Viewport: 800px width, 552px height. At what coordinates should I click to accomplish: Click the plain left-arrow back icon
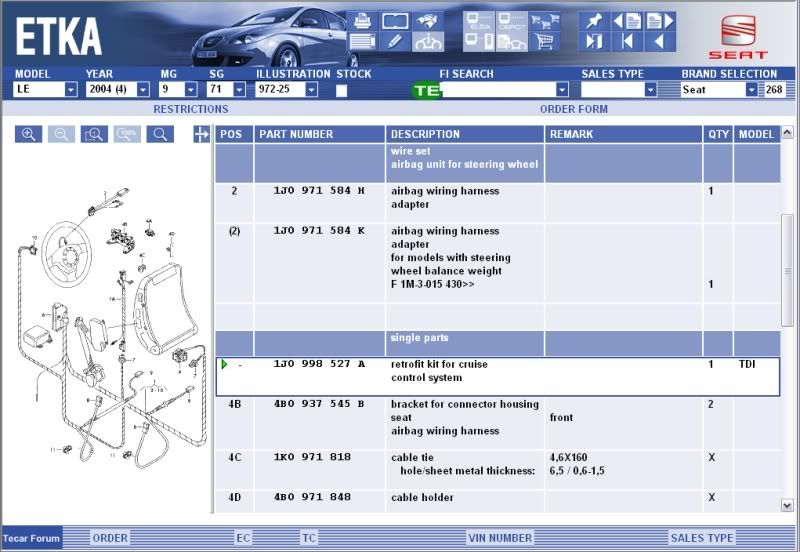coord(660,42)
